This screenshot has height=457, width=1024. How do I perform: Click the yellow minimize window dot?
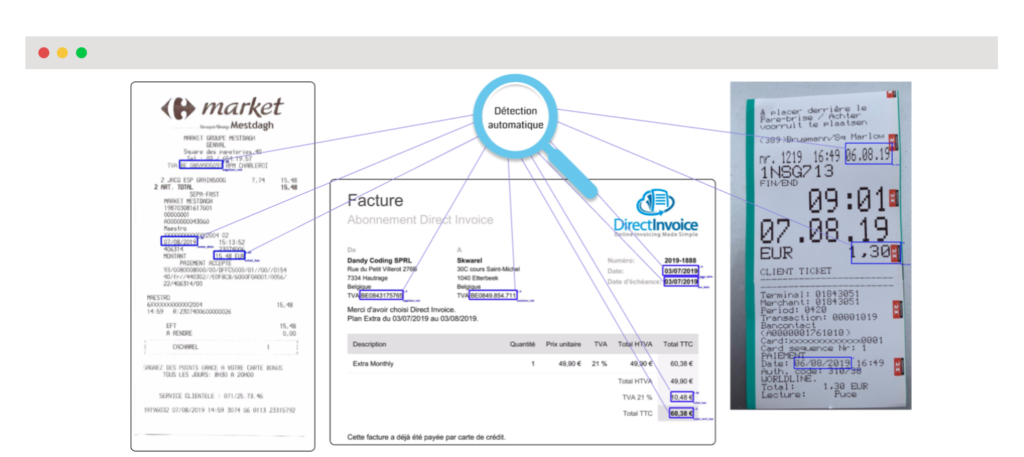[x=62, y=53]
